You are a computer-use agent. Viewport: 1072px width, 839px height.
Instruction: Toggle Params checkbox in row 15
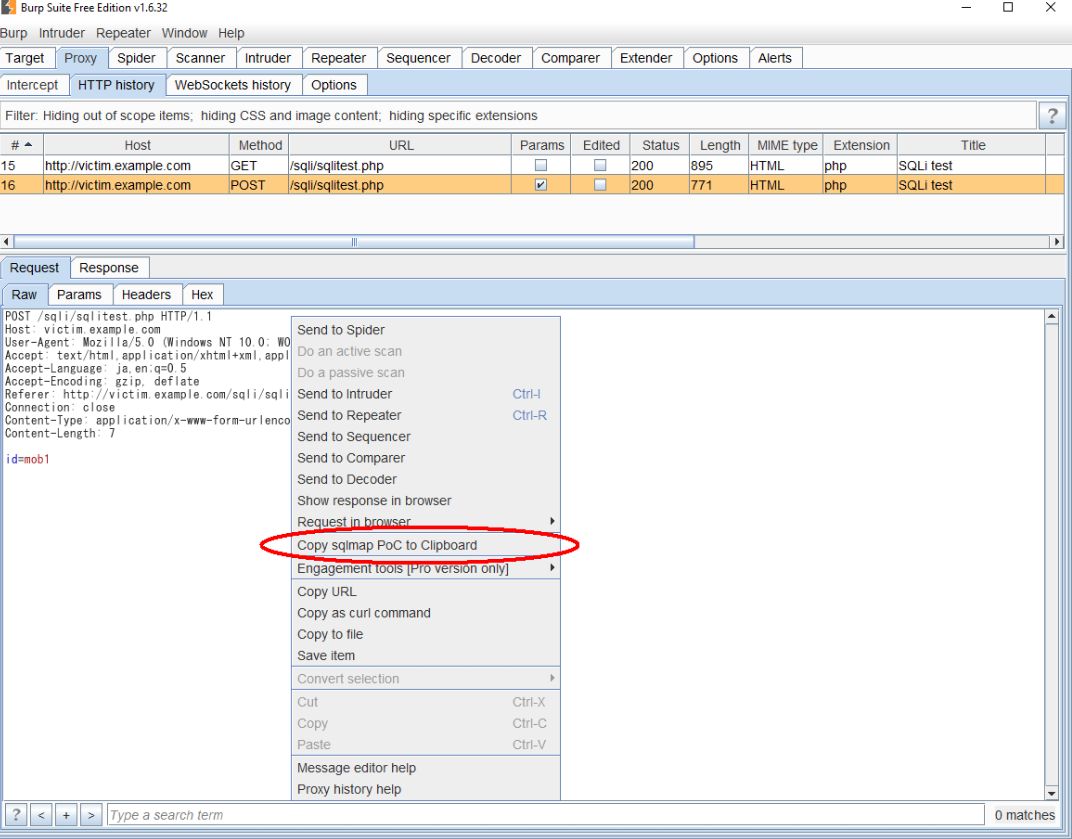(541, 165)
